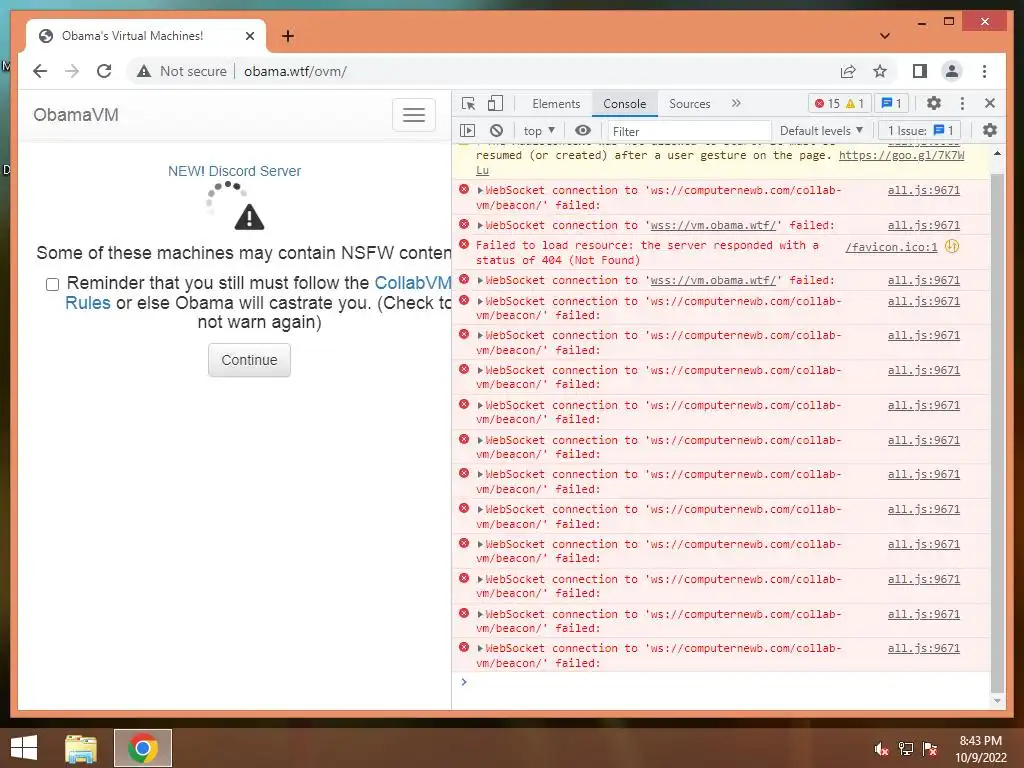Expand last WebSocket error entry
The height and width of the screenshot is (768, 1024).
(x=480, y=648)
